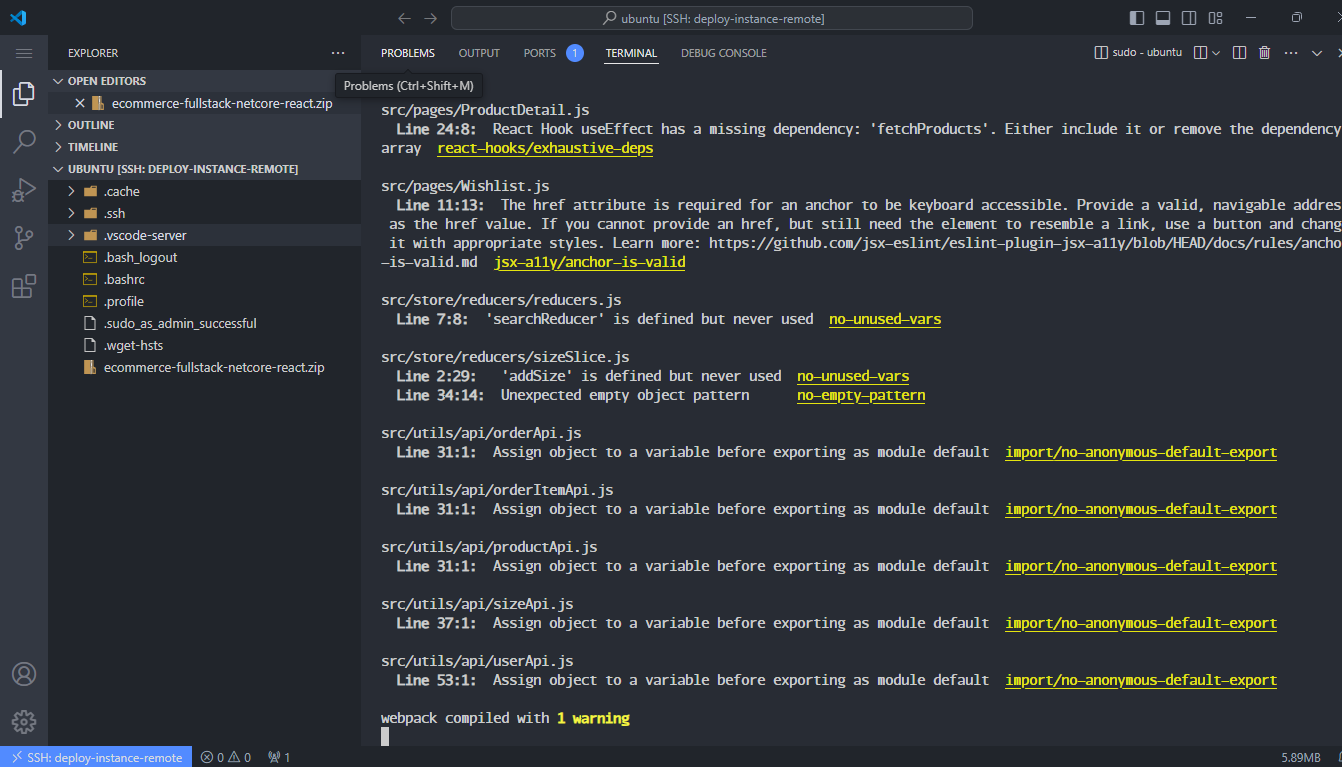
Task: Open the react-hooks/exhaustive-deps link
Action: (545, 148)
